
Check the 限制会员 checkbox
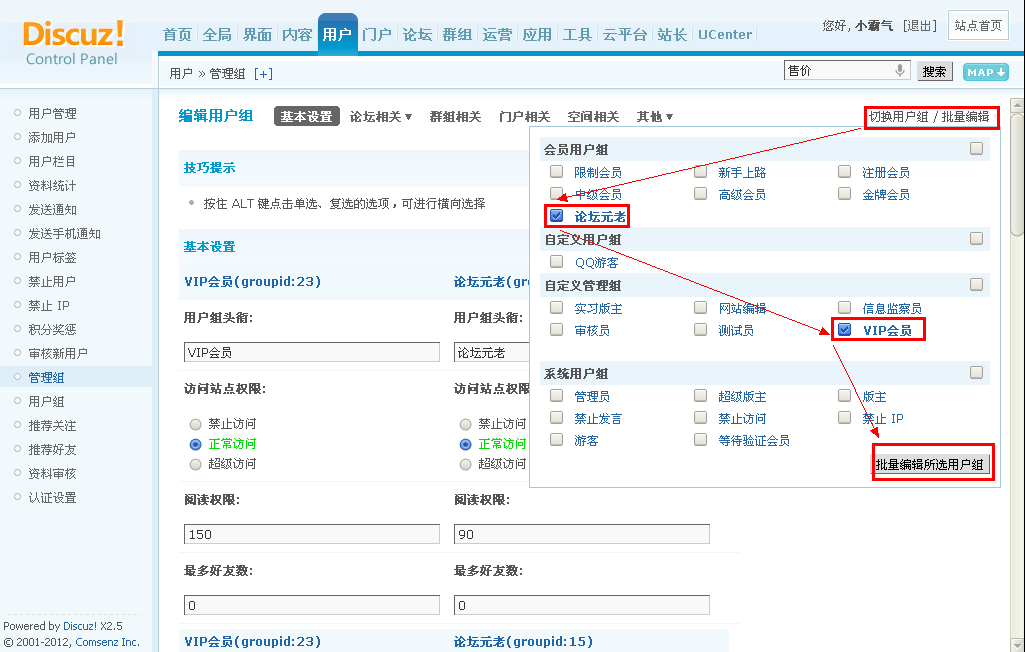[556, 171]
